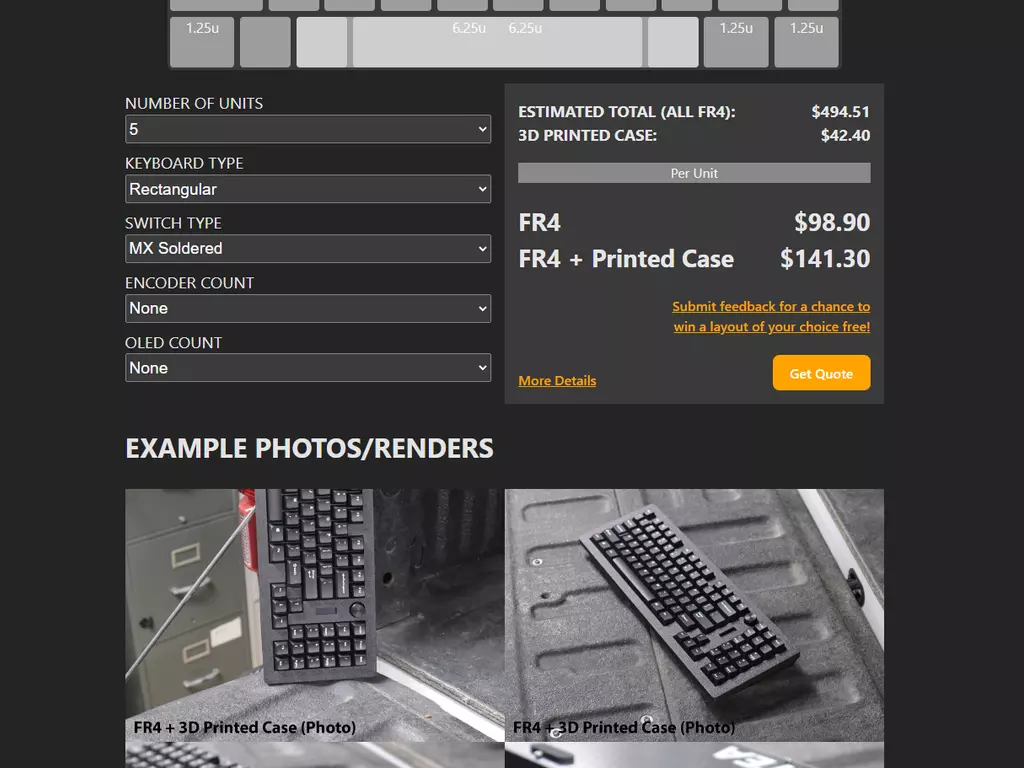Expand the Keyboard Type selector showing Rectangular
The width and height of the screenshot is (1024, 768).
coord(308,189)
